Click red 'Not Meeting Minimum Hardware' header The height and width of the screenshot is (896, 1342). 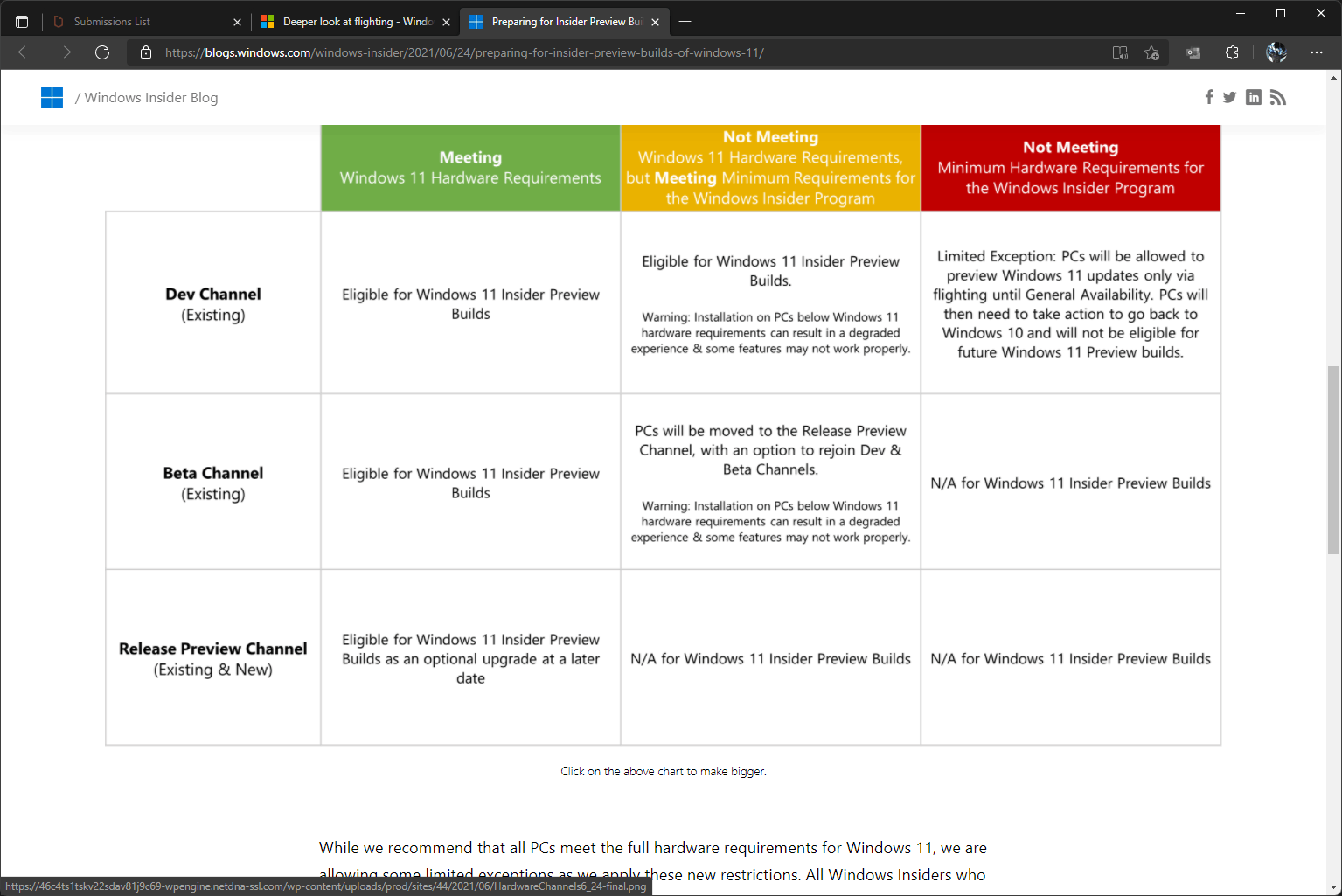1070,168
